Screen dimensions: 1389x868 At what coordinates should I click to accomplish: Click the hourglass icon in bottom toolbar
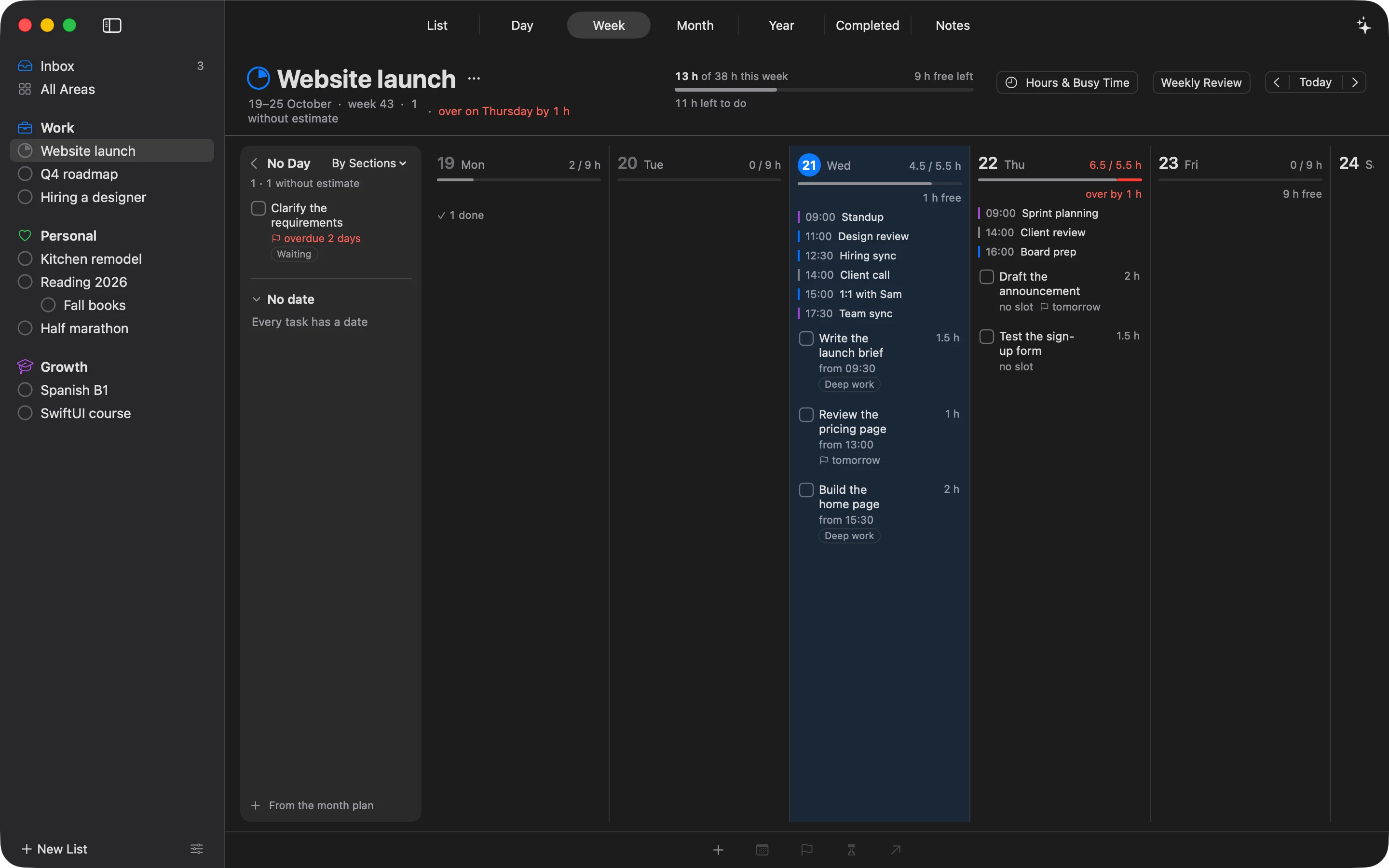point(851,850)
